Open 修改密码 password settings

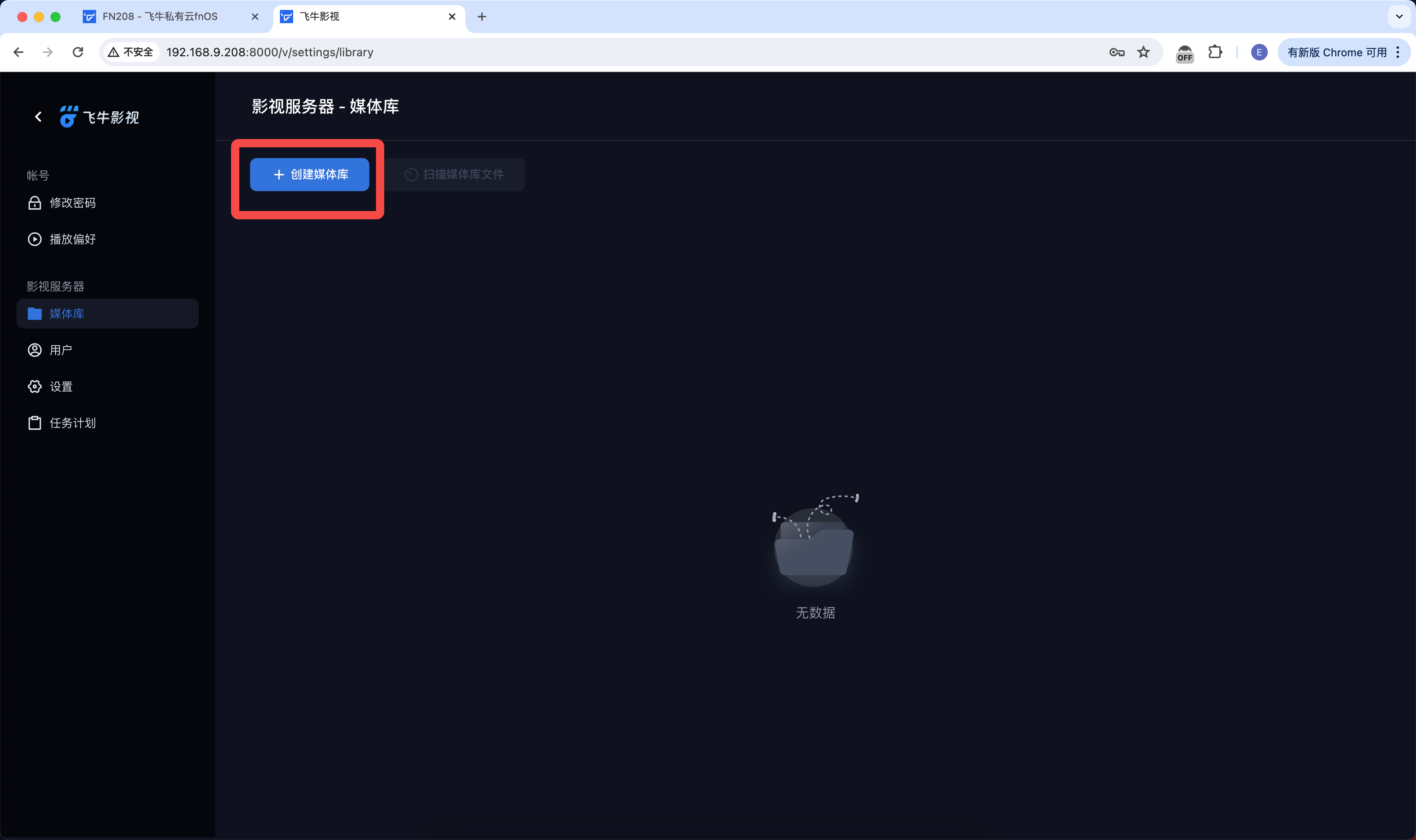coord(72,203)
